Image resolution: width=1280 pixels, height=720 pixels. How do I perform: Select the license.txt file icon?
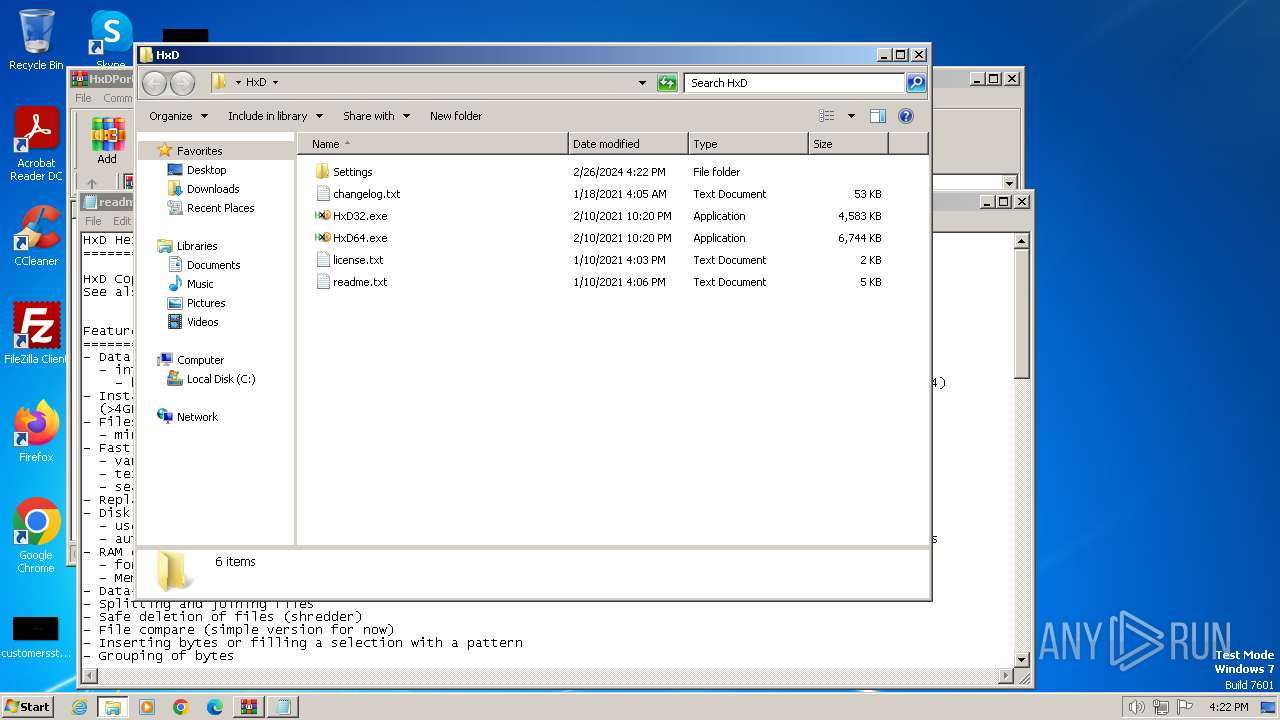322,260
